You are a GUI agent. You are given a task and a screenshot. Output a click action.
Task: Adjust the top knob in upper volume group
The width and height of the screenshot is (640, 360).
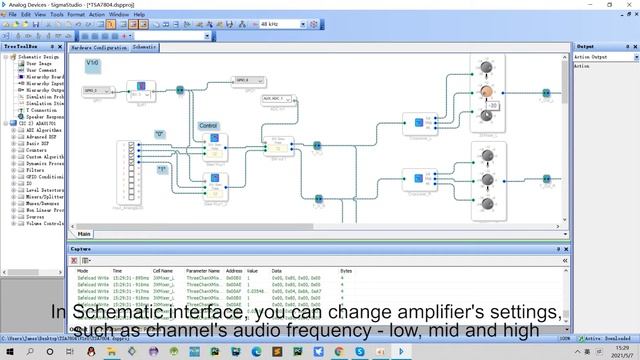pyautogui.click(x=486, y=67)
